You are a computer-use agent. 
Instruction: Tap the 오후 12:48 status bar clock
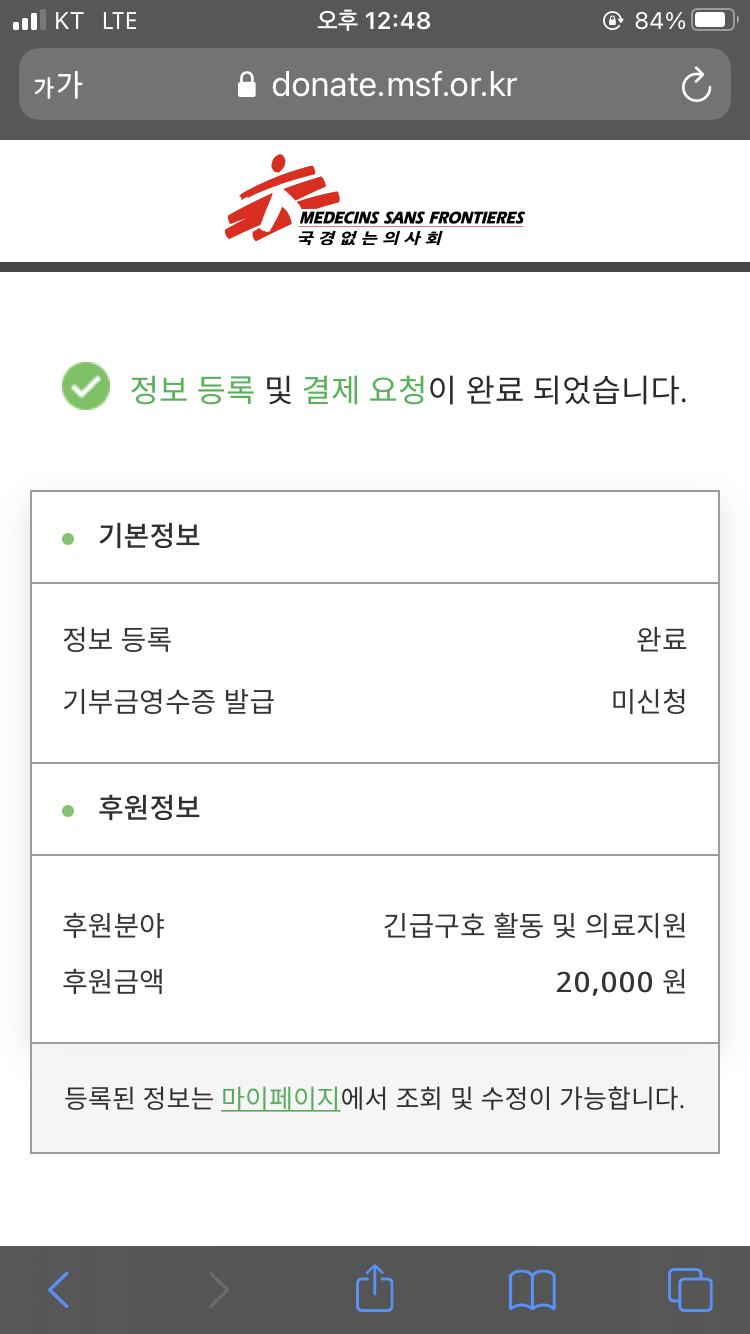(x=374, y=21)
